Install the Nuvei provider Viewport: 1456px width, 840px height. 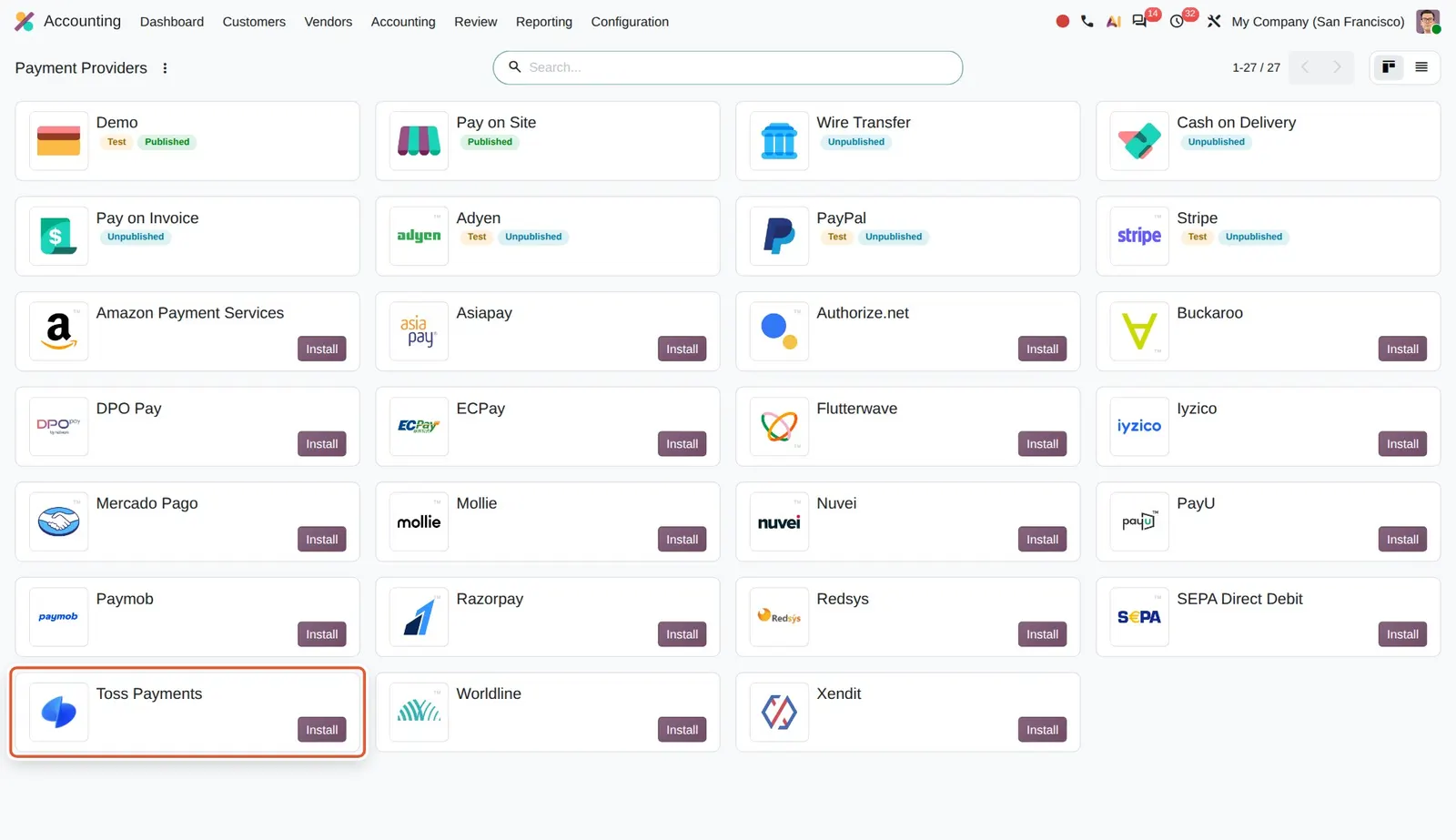pyautogui.click(x=1042, y=540)
